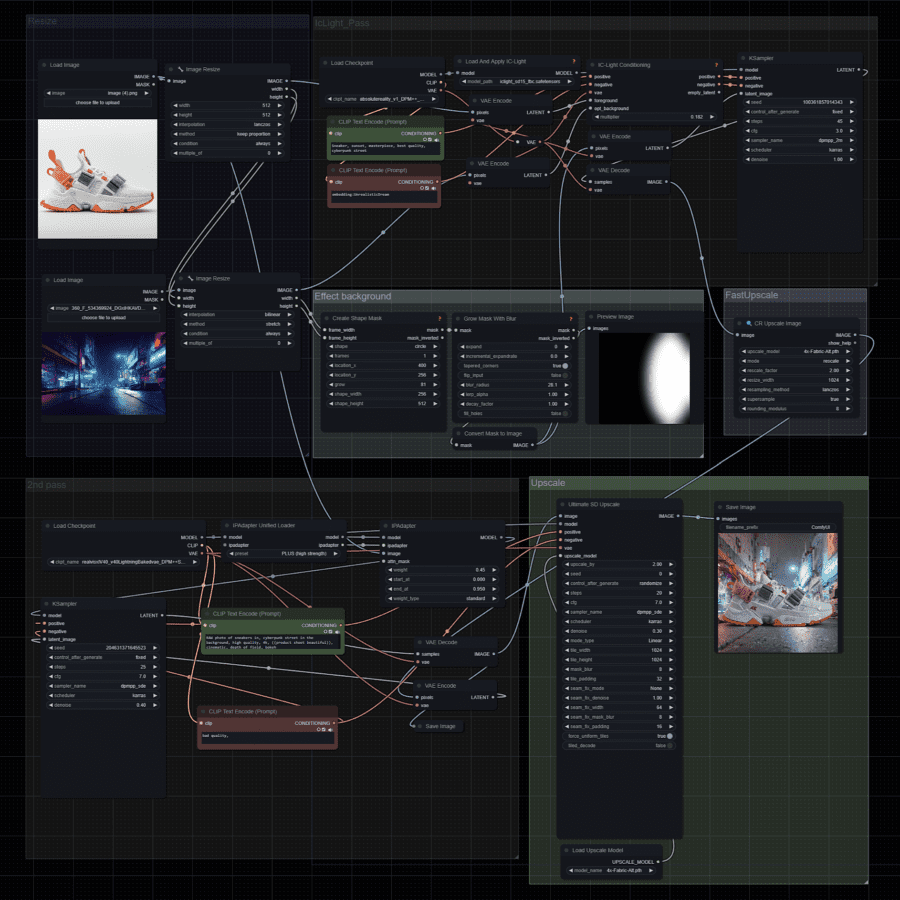The image size is (900, 900).
Task: Collapse the Ultimate SD Upscale node via its header dot
Action: click(562, 504)
